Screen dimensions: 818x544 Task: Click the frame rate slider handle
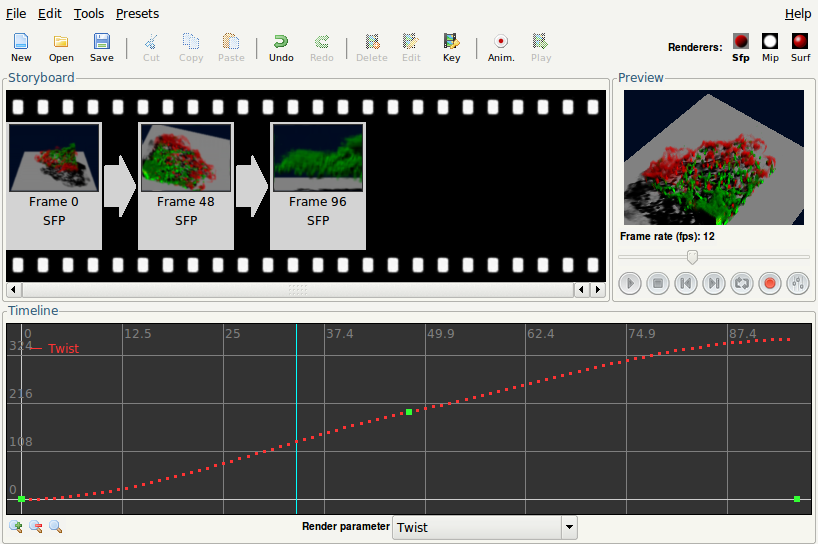pos(691,257)
